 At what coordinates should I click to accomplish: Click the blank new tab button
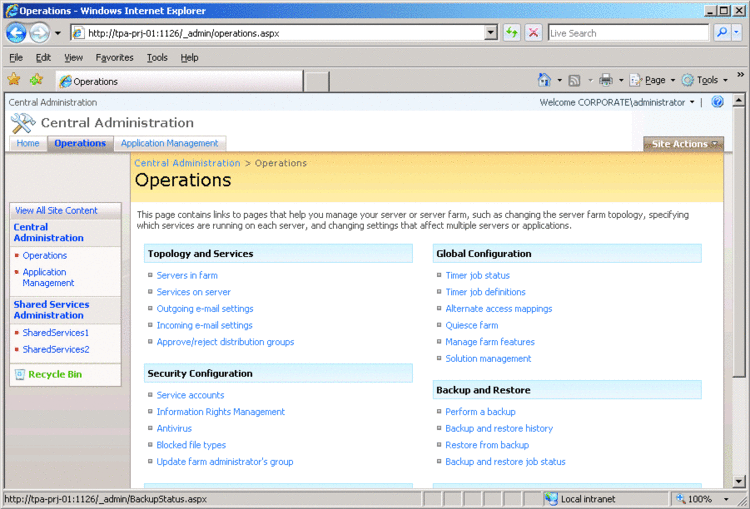(316, 81)
